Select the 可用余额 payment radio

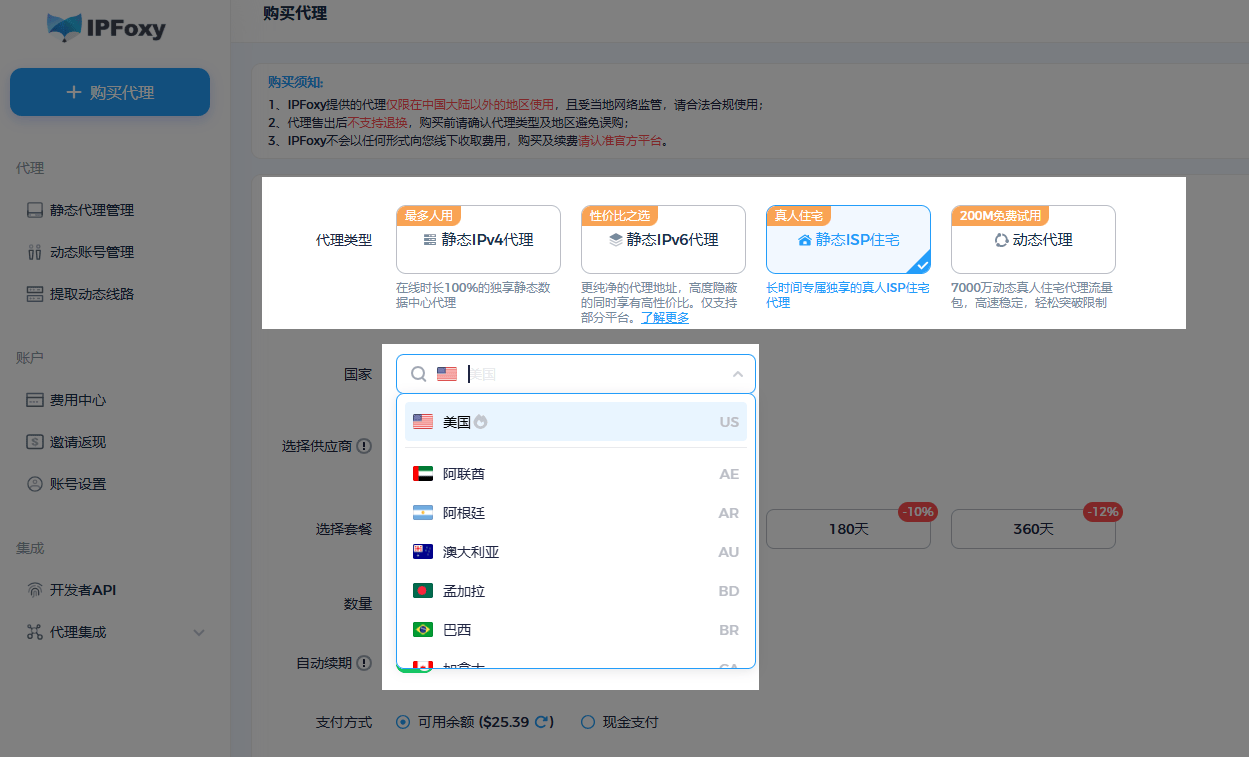(402, 721)
